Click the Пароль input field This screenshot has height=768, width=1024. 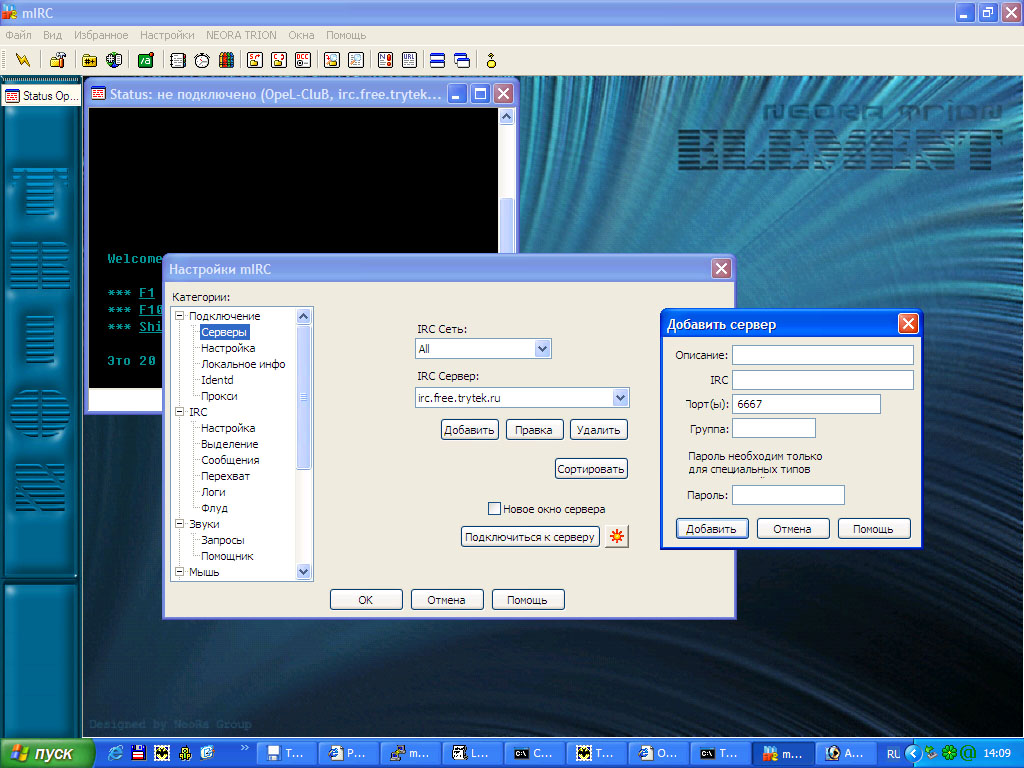(x=788, y=495)
